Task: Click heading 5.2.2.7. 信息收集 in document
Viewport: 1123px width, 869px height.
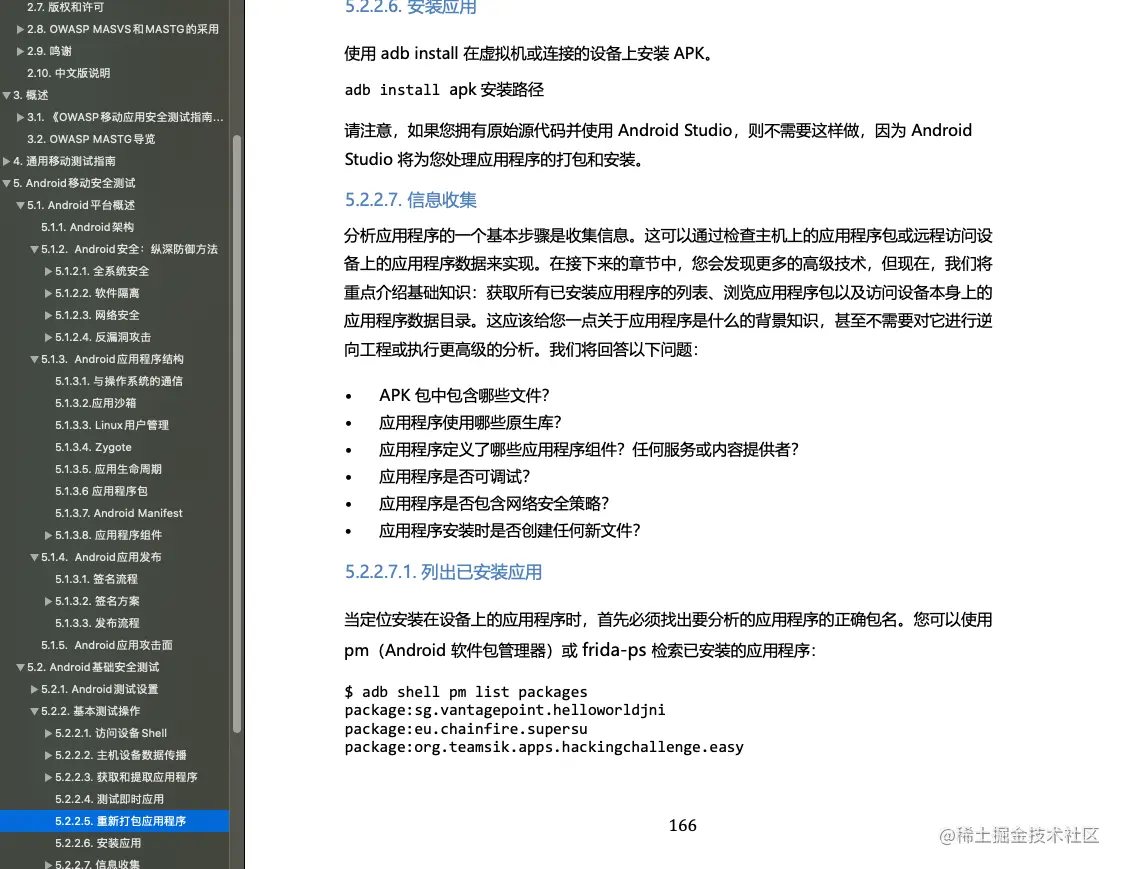Action: 410,200
